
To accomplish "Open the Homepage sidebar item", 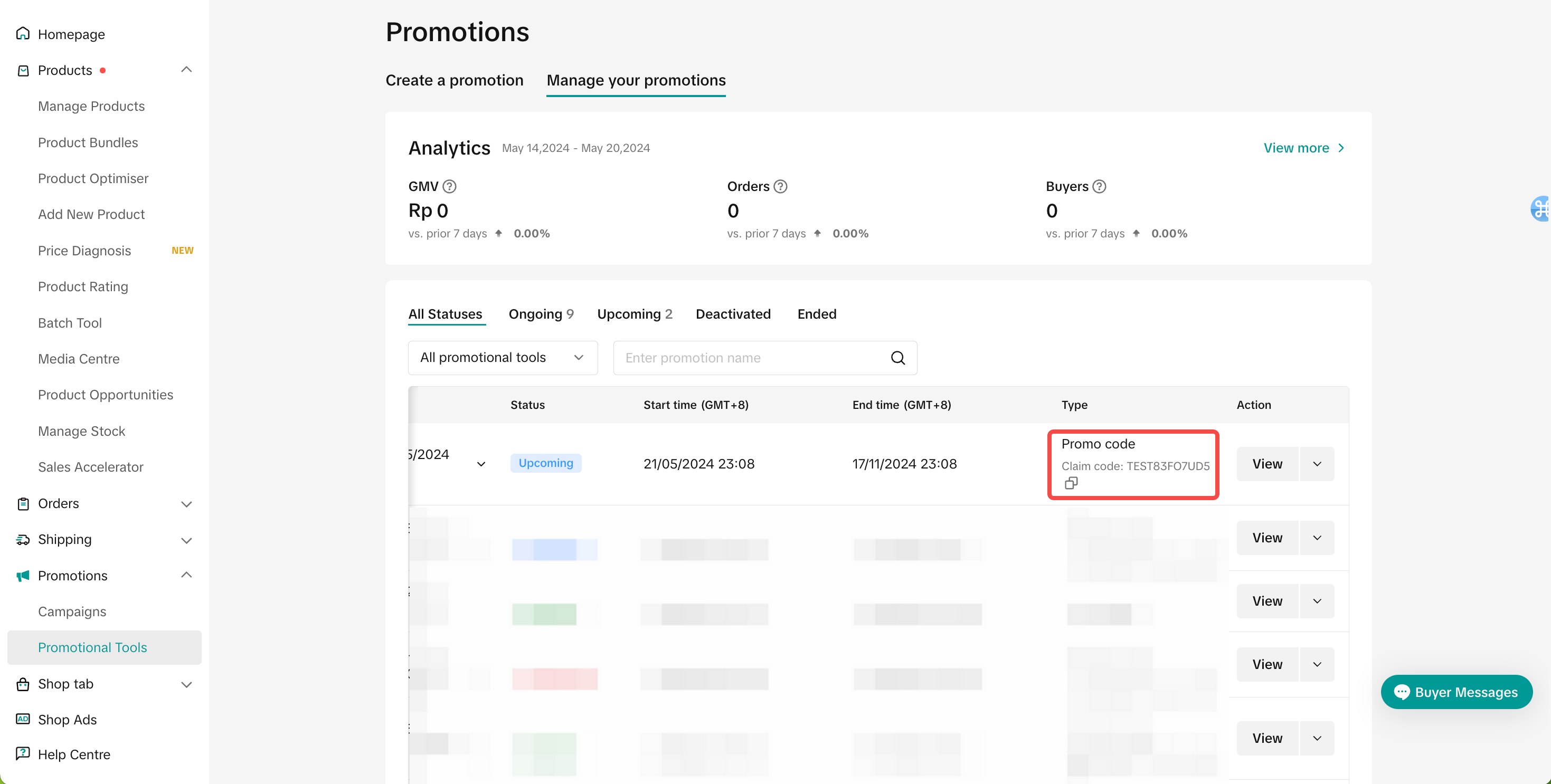I will click(71, 34).
